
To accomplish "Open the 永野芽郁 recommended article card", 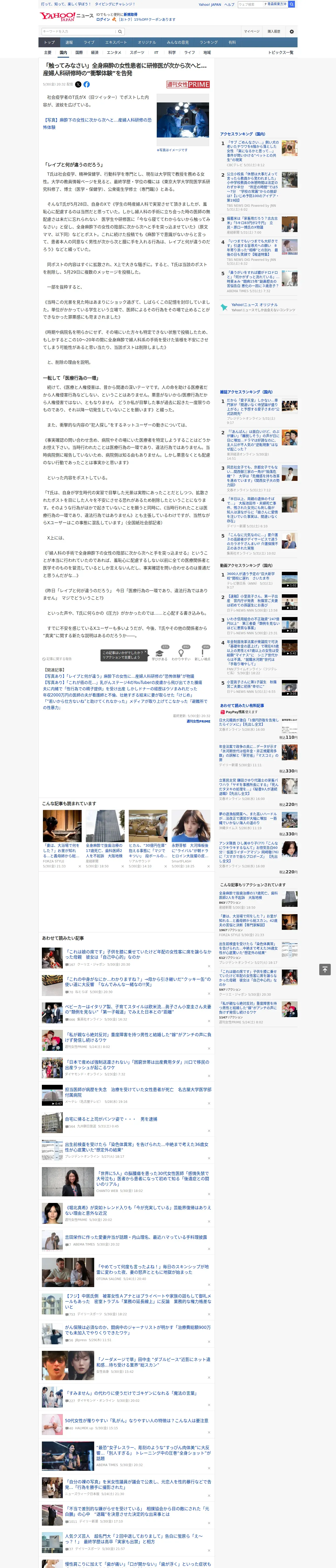I will 191,839.
